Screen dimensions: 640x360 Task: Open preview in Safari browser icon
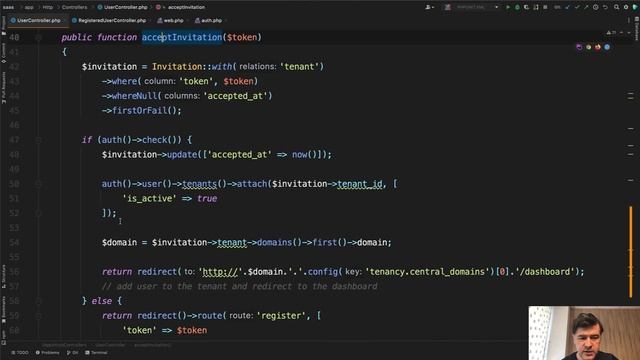point(607,47)
